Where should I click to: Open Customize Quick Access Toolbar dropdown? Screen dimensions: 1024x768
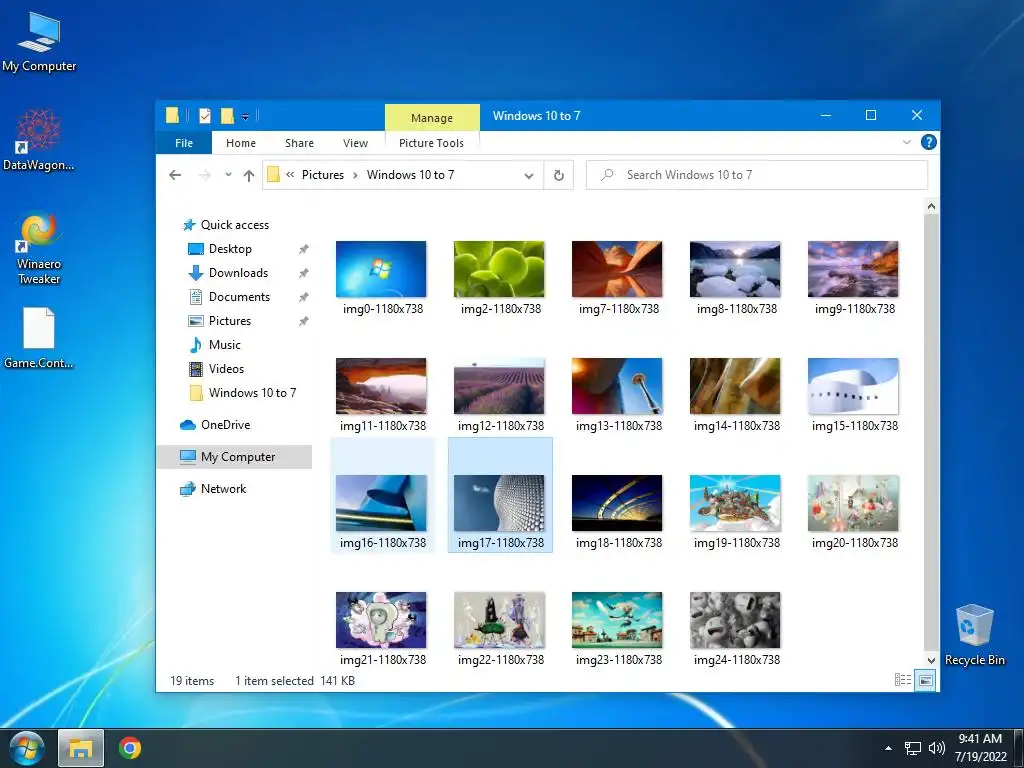246,117
